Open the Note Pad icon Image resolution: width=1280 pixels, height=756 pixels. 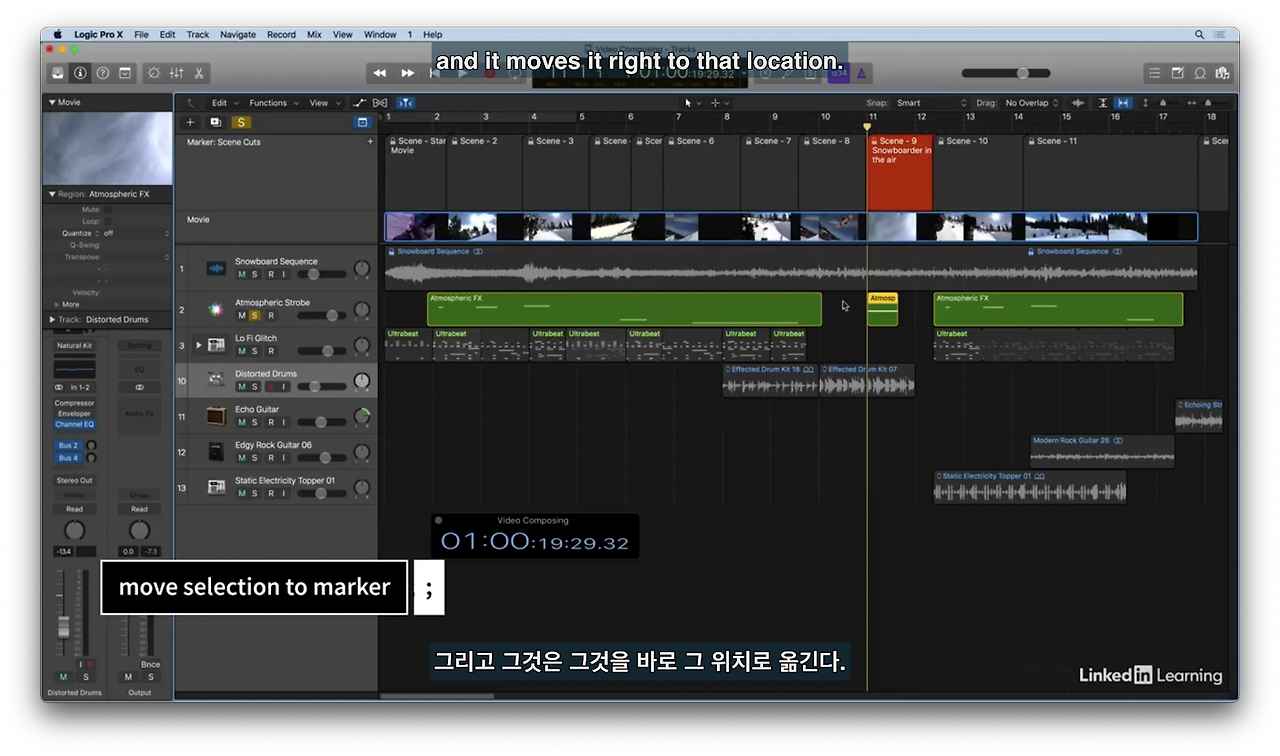coord(1177,73)
